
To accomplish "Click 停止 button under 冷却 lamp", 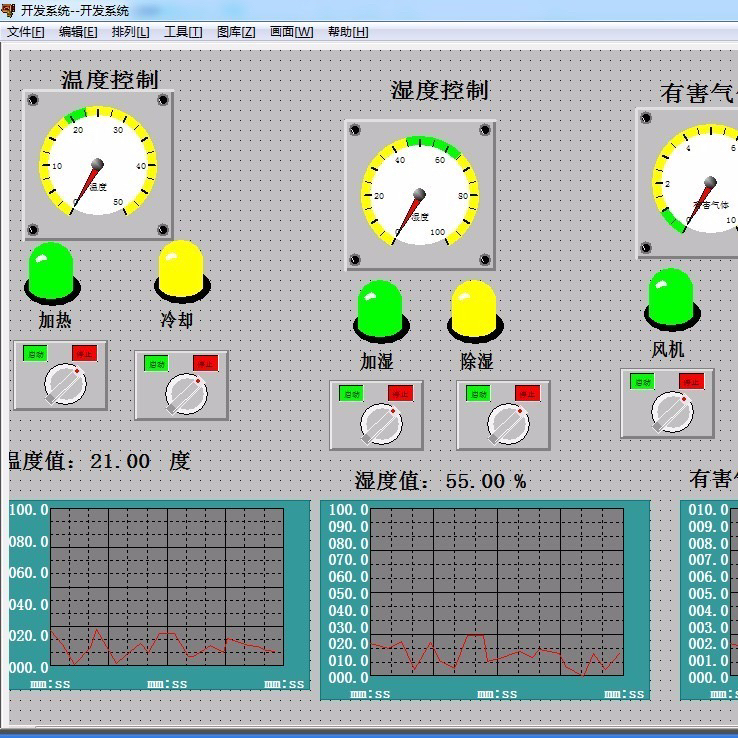I will pyautogui.click(x=206, y=363).
